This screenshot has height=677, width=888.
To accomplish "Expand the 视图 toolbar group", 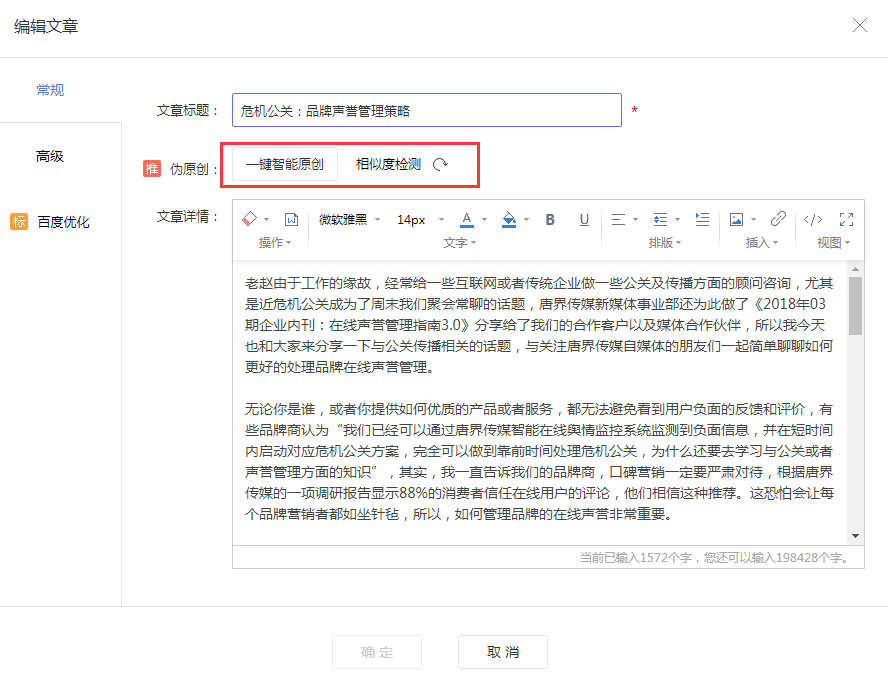I will point(834,242).
